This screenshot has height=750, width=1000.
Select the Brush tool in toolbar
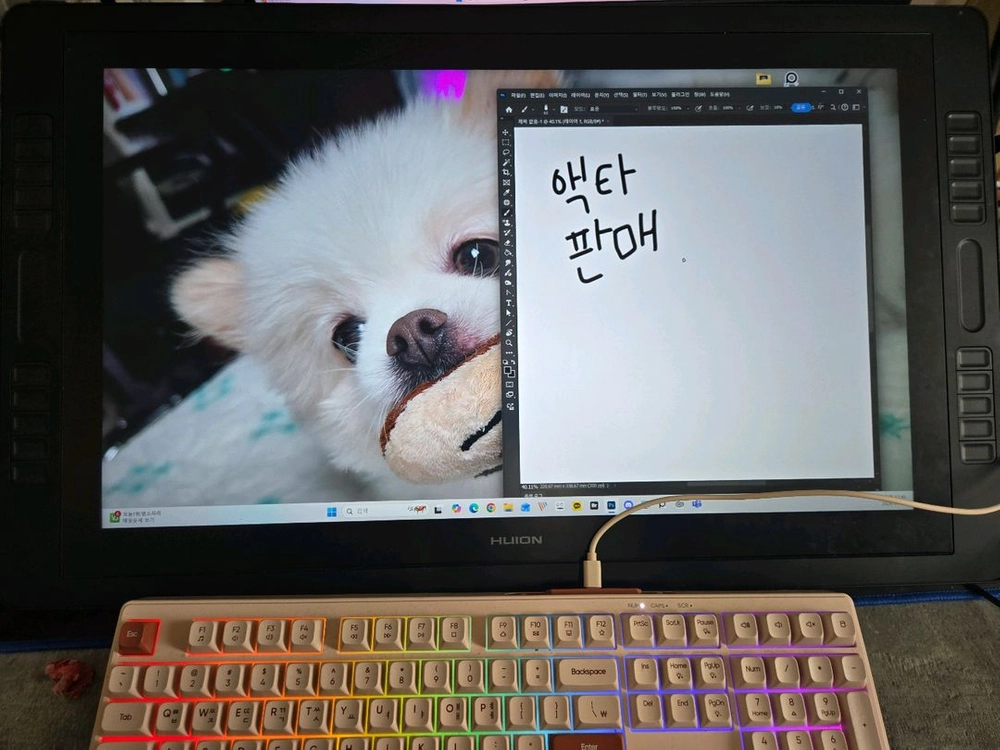point(507,212)
